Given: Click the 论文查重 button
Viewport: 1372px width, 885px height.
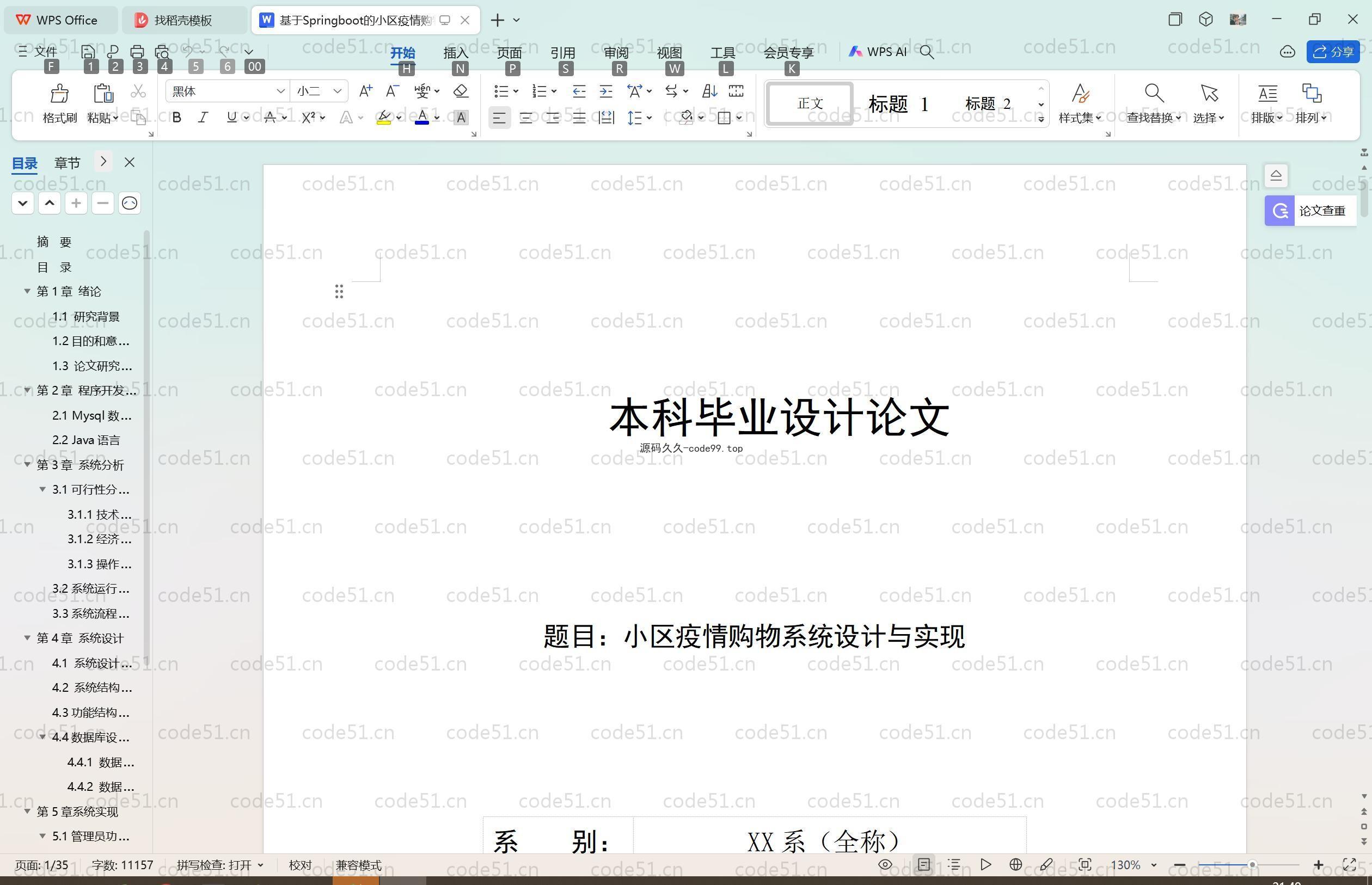Looking at the screenshot, I should 1310,211.
